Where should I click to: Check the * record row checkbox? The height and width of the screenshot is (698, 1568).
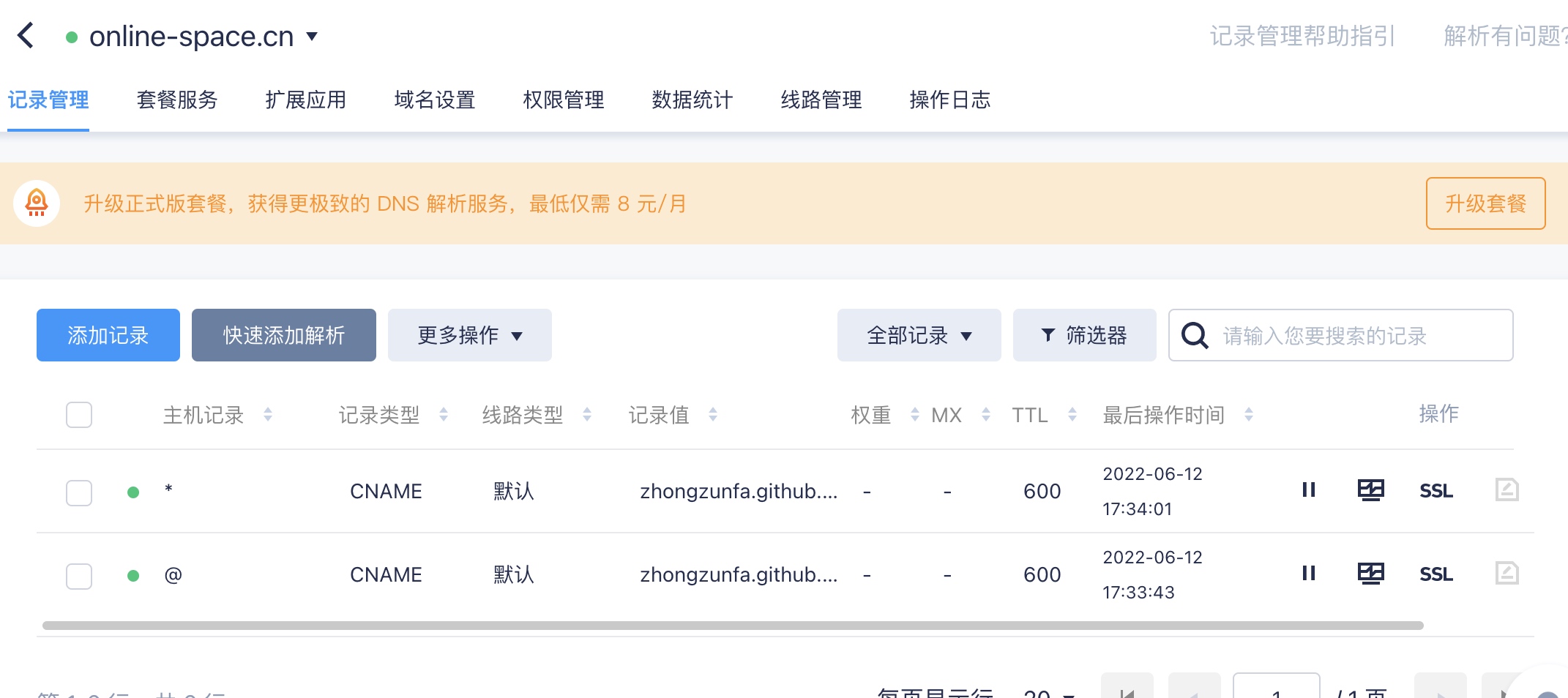[x=79, y=492]
